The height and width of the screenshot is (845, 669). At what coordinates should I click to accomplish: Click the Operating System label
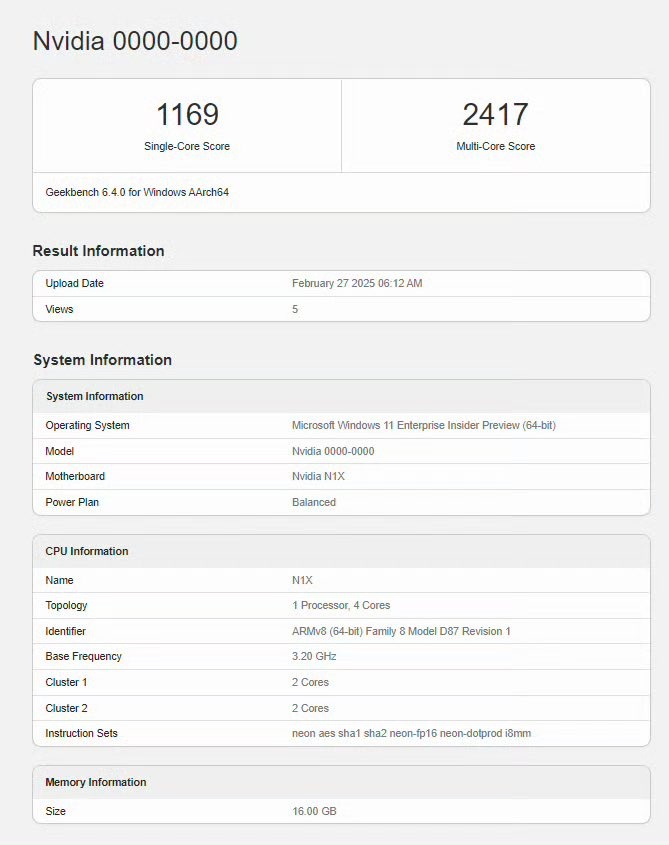[87, 425]
